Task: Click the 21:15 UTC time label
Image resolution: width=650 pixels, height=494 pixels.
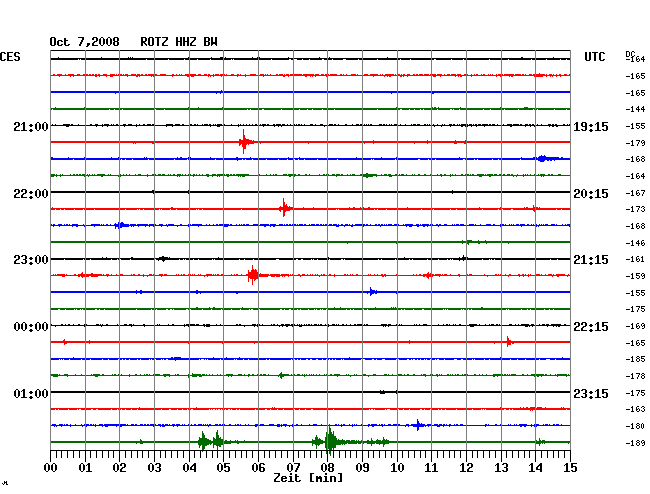Action: tap(591, 260)
